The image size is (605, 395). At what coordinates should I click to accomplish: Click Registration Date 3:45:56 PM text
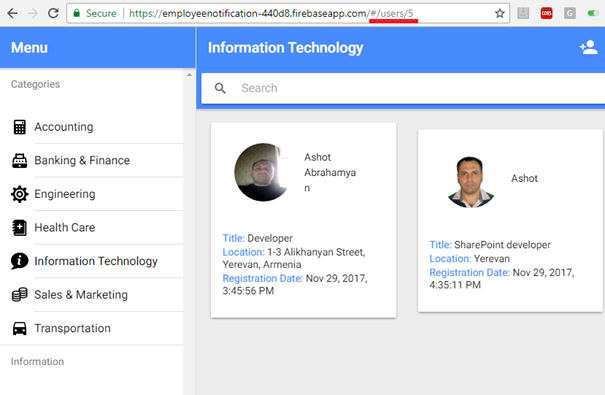click(x=295, y=284)
